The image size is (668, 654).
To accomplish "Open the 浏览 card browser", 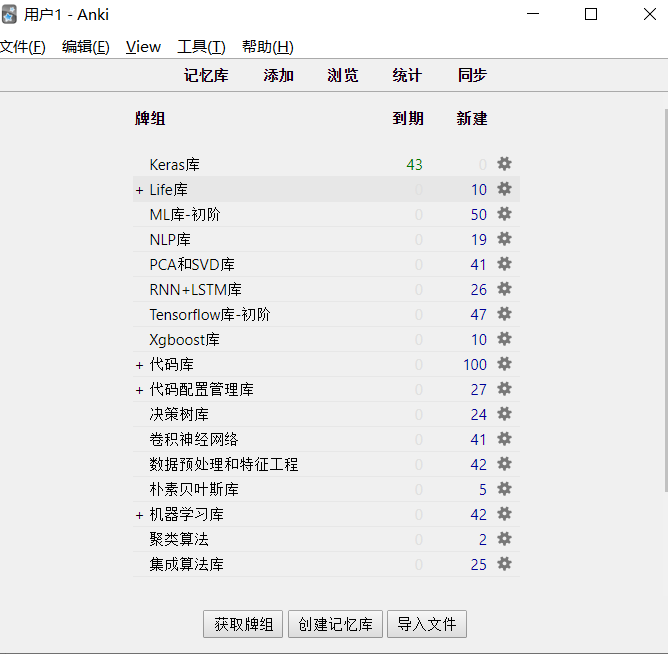I will [x=343, y=75].
